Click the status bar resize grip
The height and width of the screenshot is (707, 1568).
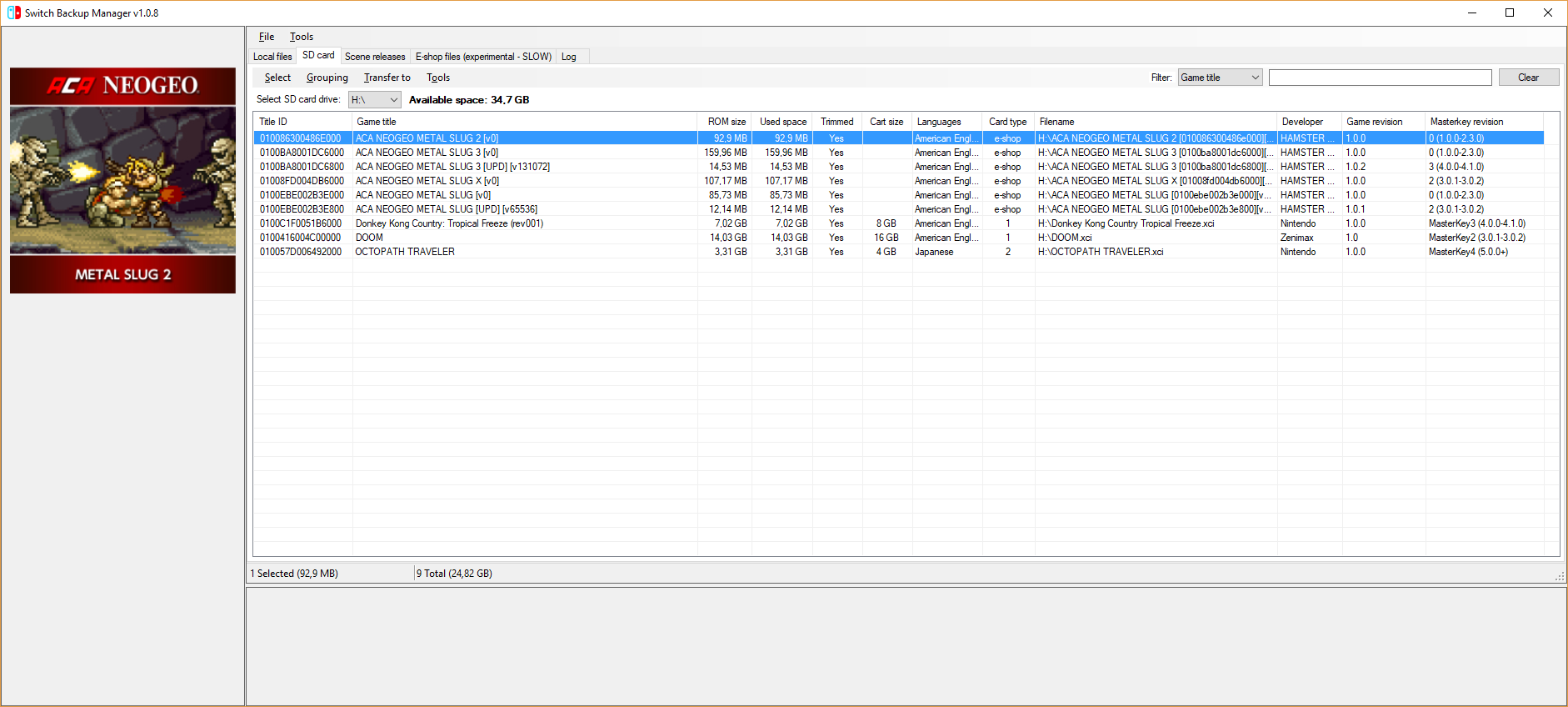pyautogui.click(x=1560, y=576)
